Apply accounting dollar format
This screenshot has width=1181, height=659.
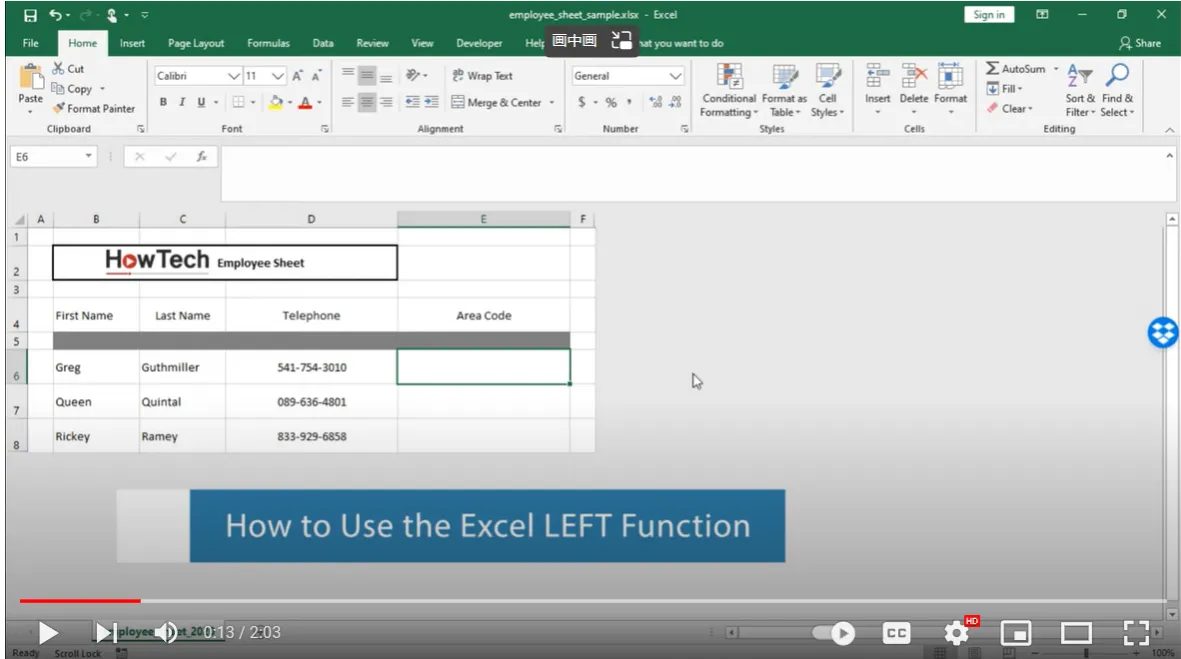click(x=581, y=102)
